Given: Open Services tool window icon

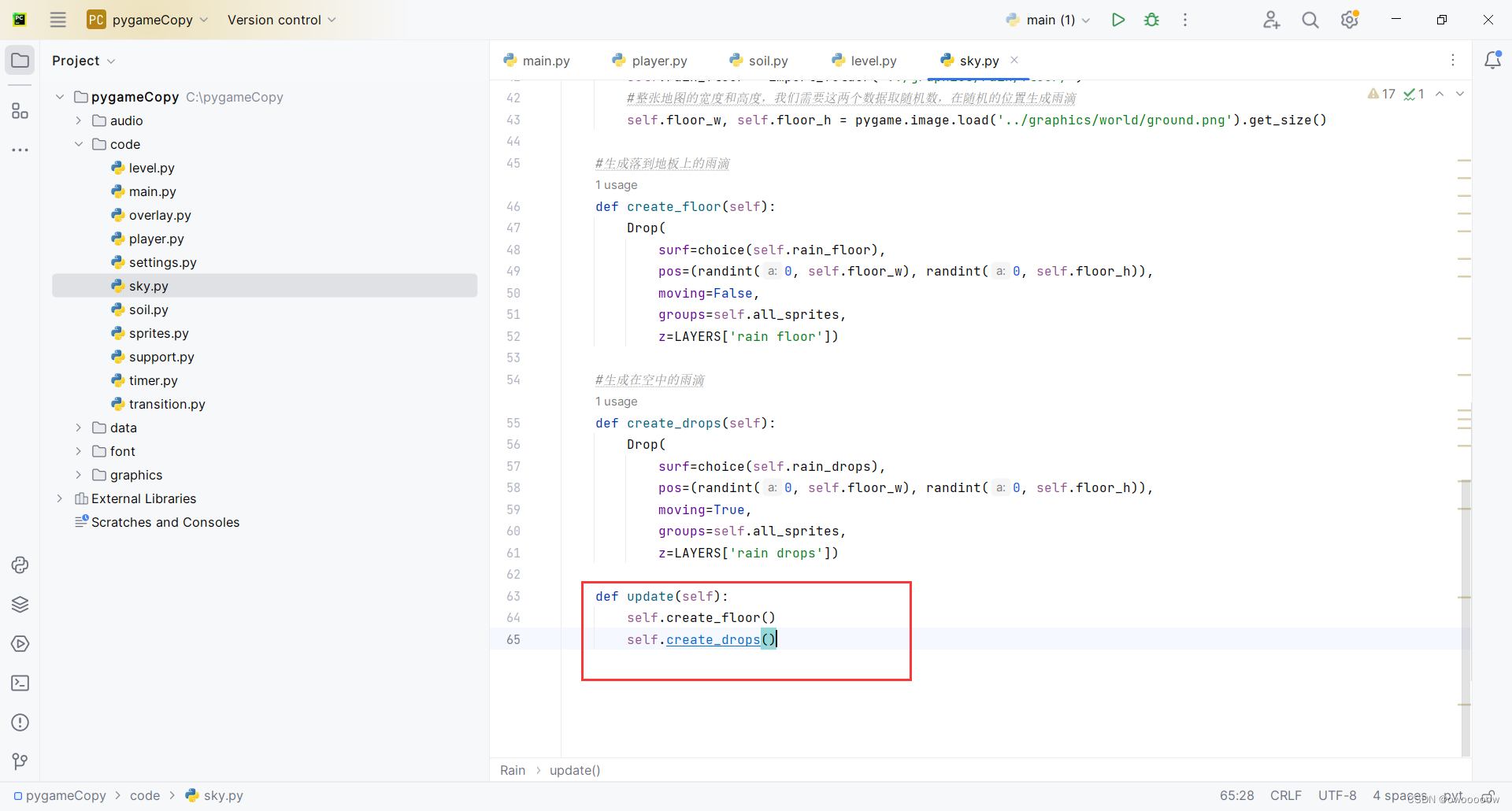Looking at the screenshot, I should (20, 644).
